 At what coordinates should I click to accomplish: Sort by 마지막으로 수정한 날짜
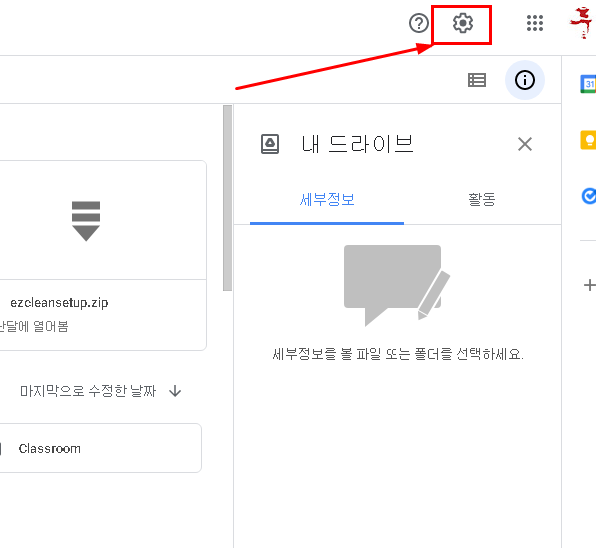point(88,391)
